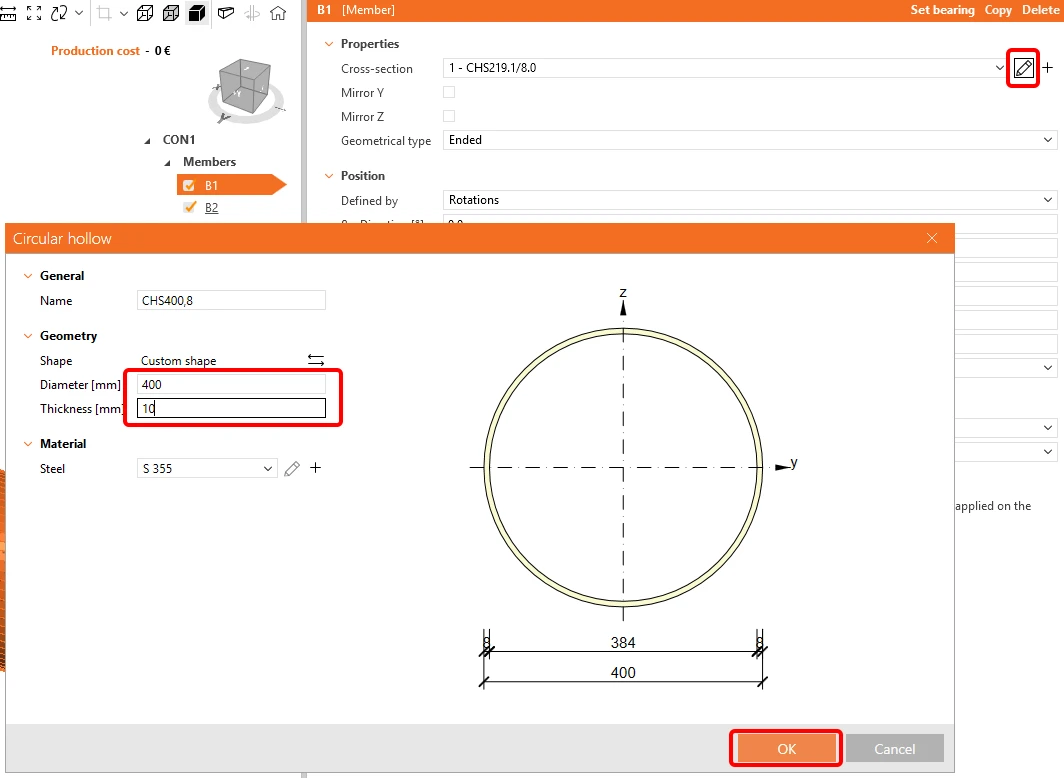Open the Steel S 355 dropdown
This screenshot has width=1064, height=778.
click(207, 469)
